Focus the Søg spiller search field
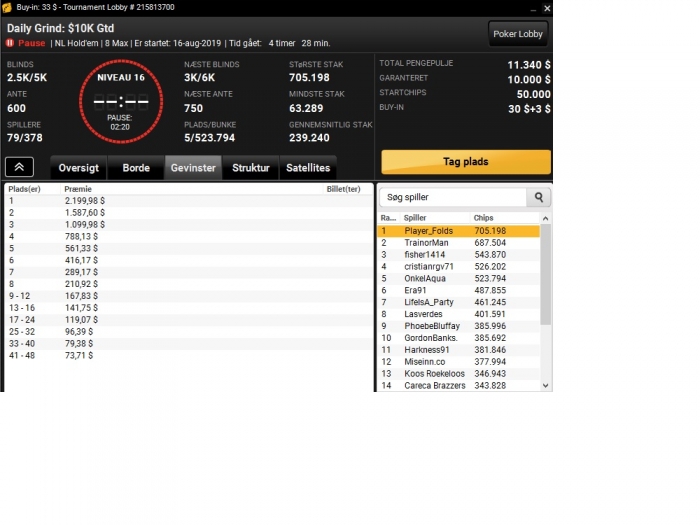The image size is (700, 525). 453,197
